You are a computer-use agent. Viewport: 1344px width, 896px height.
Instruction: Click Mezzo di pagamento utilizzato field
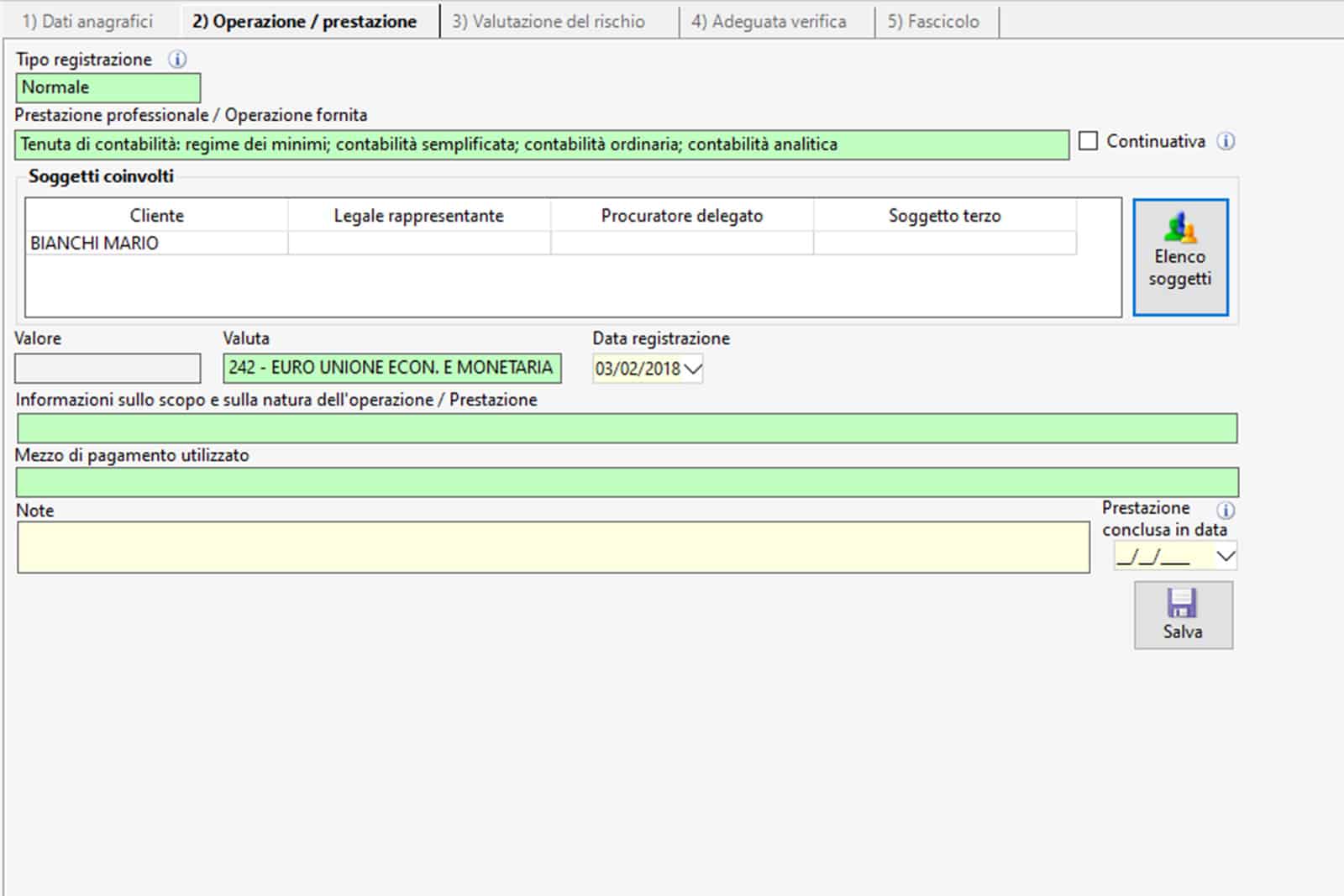(x=627, y=482)
